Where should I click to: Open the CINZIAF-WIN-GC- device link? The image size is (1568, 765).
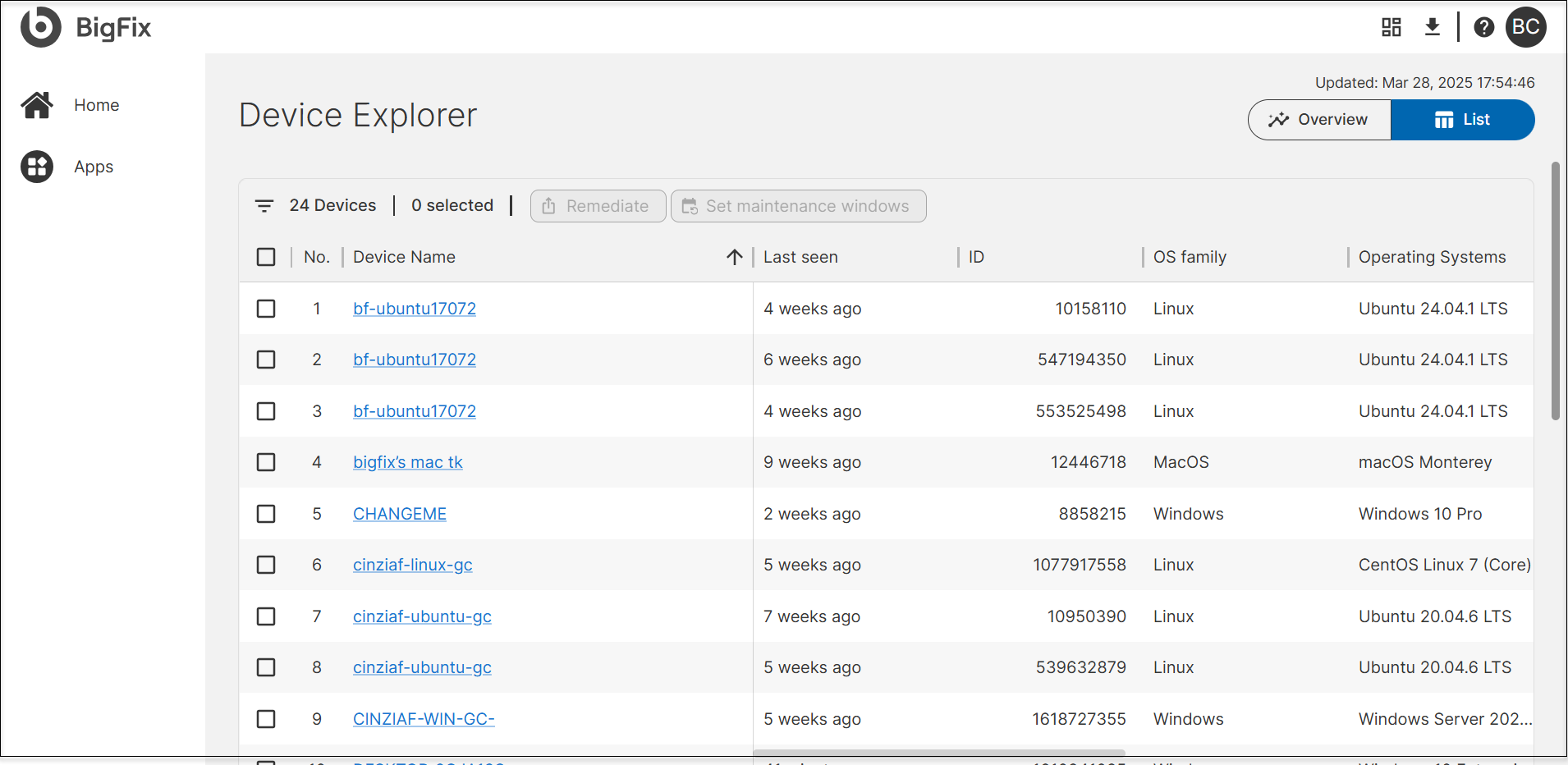click(x=424, y=719)
